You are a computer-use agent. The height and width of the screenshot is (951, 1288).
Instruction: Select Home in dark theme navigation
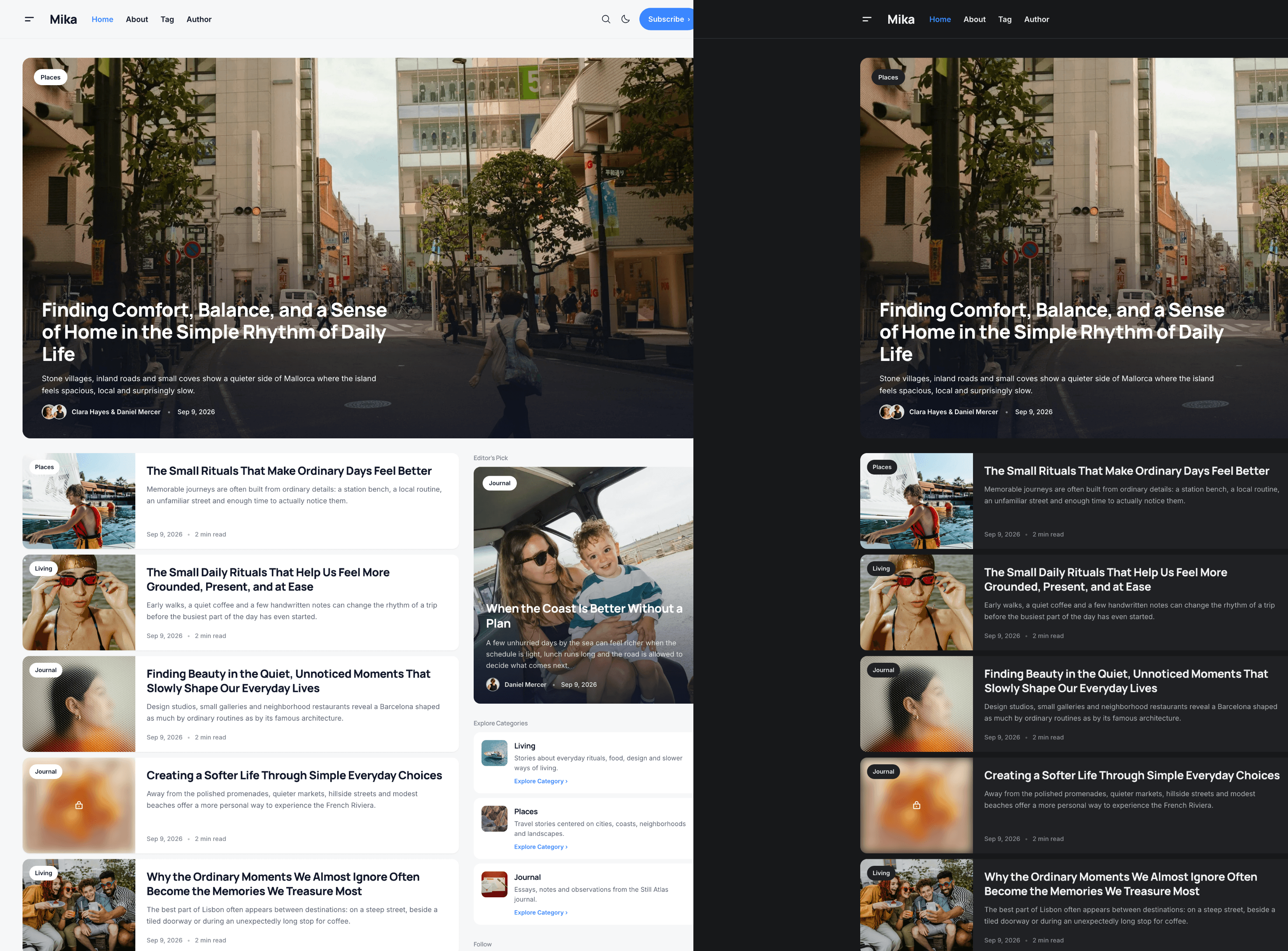click(x=940, y=19)
